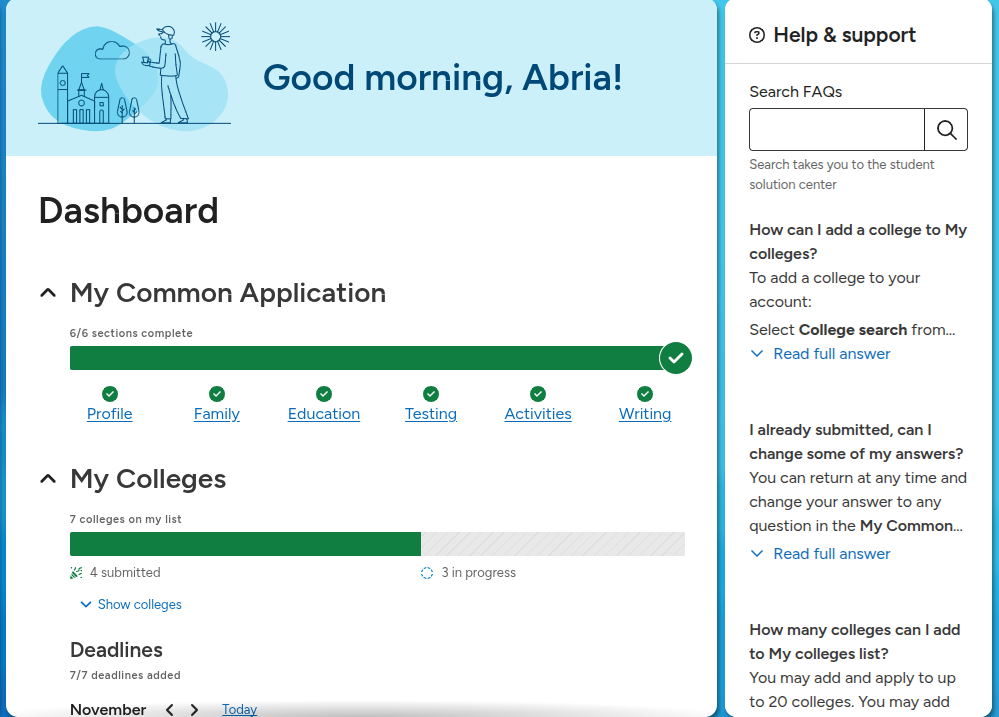Click the large completion checkmark on progress bar
This screenshot has height=717, width=999.
(x=676, y=358)
